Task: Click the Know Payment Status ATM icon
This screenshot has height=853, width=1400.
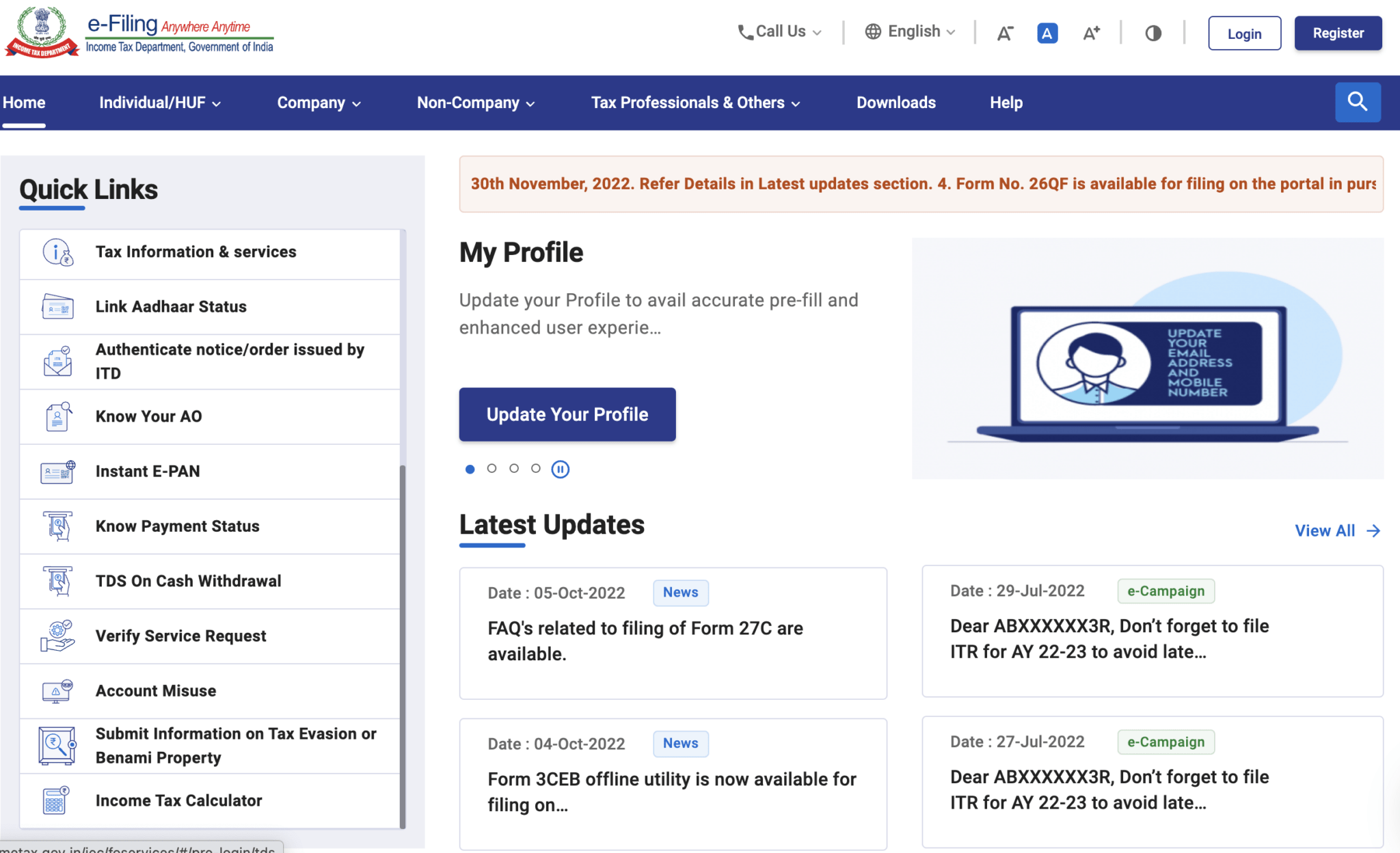Action: [57, 526]
